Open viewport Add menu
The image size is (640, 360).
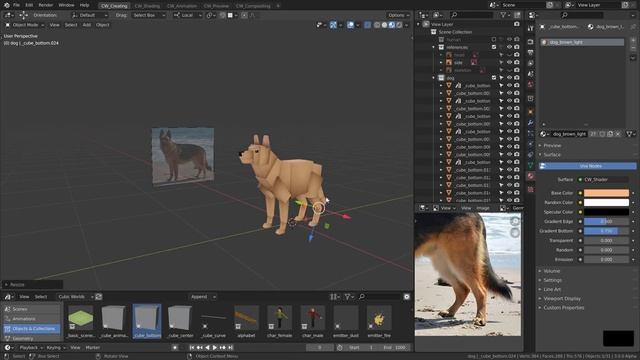pos(87,25)
